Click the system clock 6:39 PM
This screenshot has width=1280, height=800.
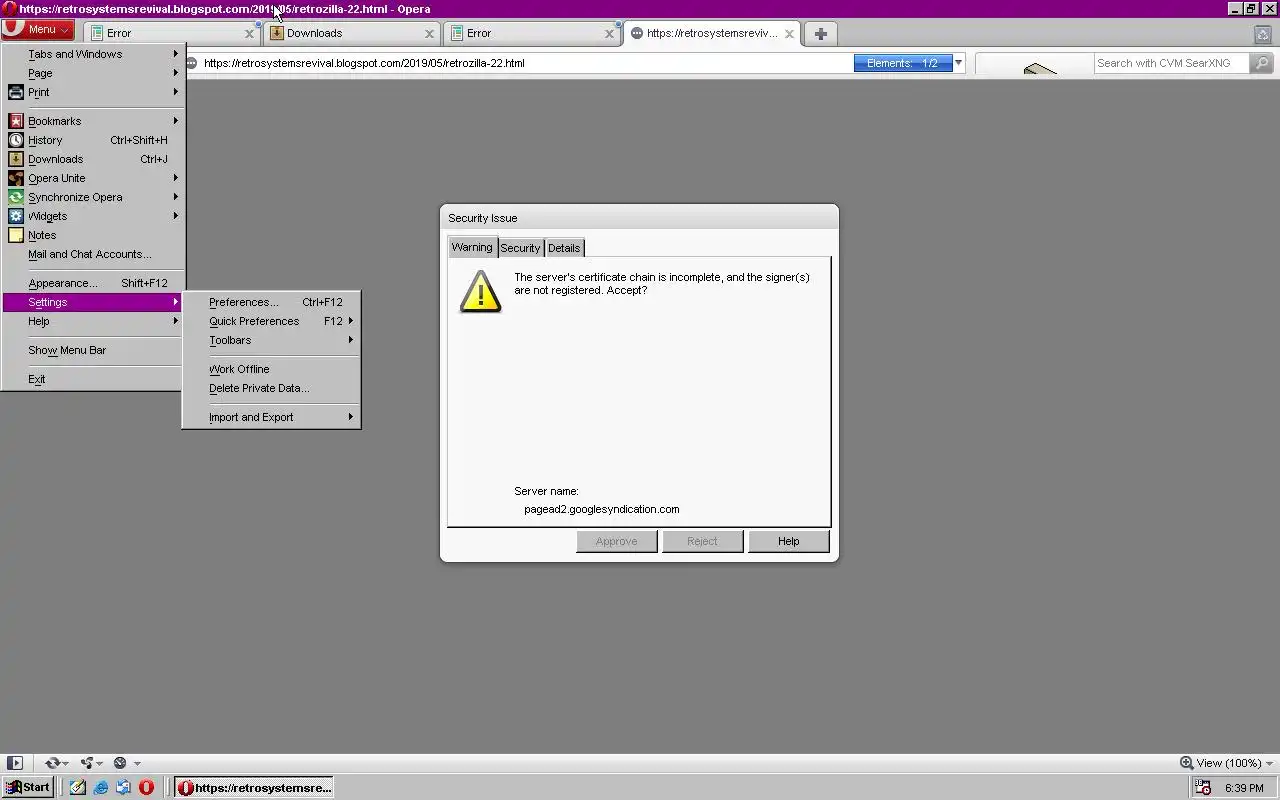click(x=1244, y=788)
